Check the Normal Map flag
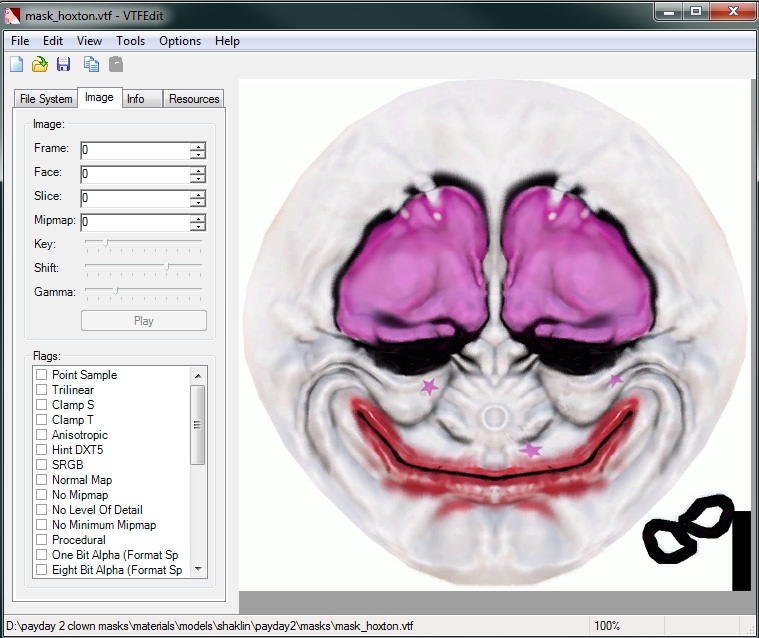Image resolution: width=759 pixels, height=638 pixels. tap(42, 480)
